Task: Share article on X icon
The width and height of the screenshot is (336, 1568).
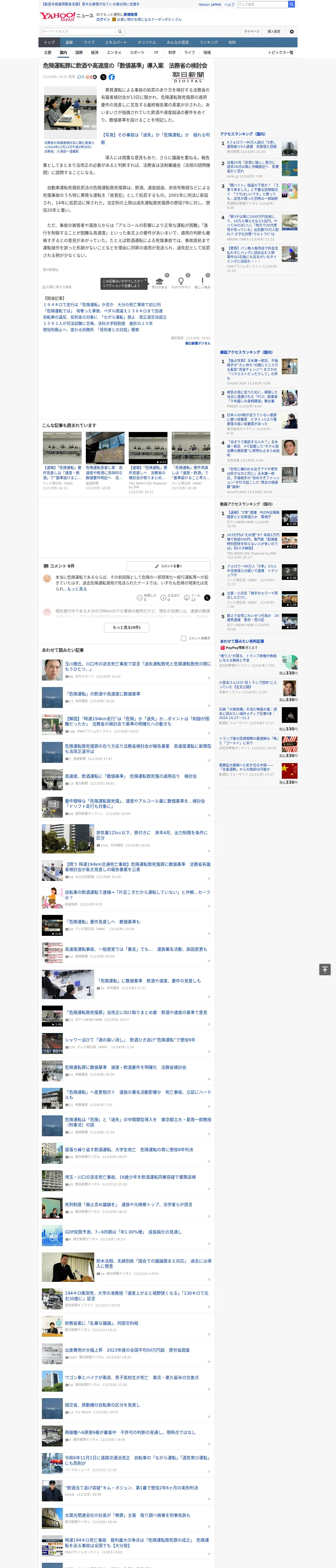Action: (x=103, y=77)
